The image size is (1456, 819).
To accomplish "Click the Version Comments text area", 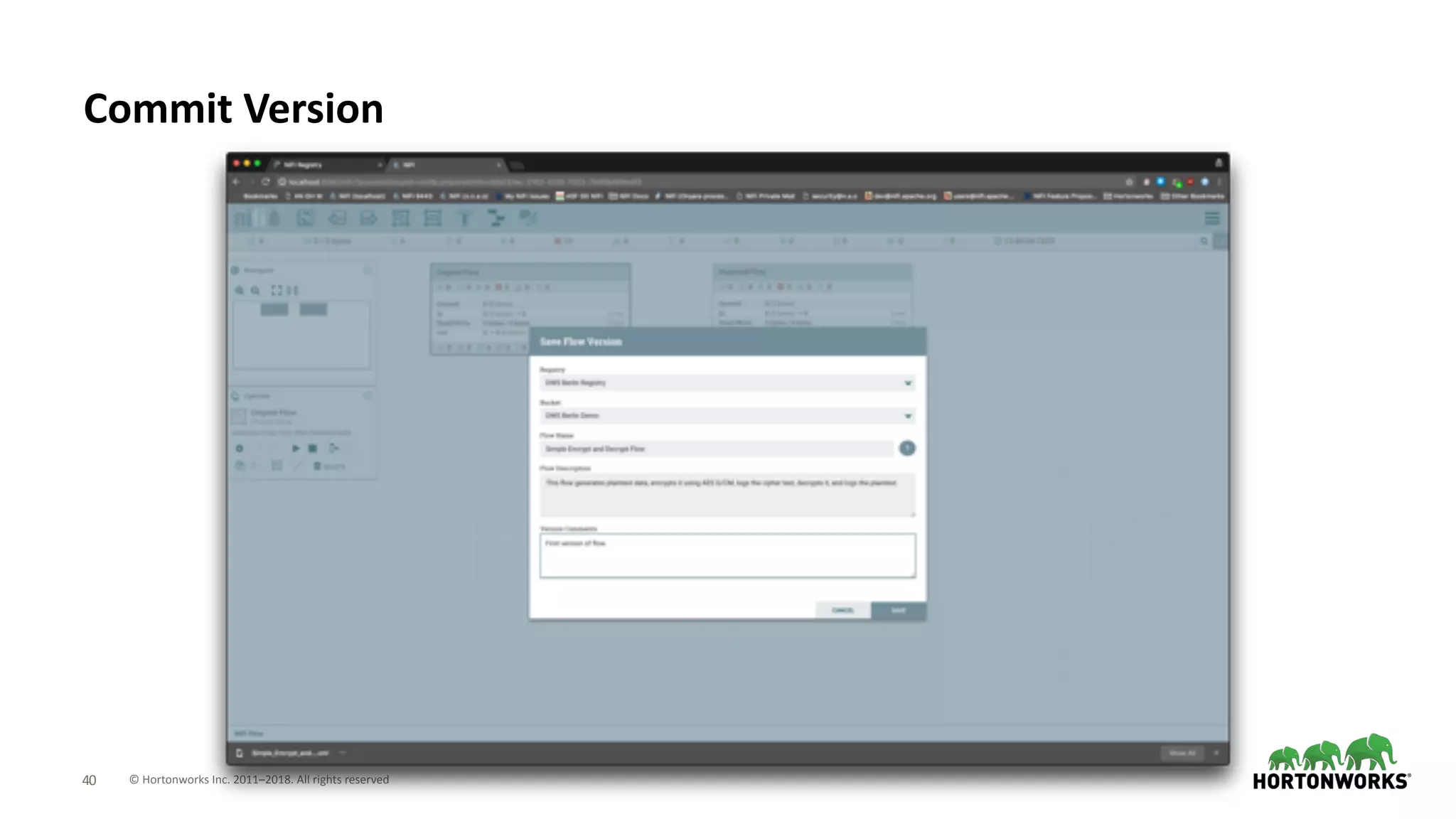I will pyautogui.click(x=727, y=556).
